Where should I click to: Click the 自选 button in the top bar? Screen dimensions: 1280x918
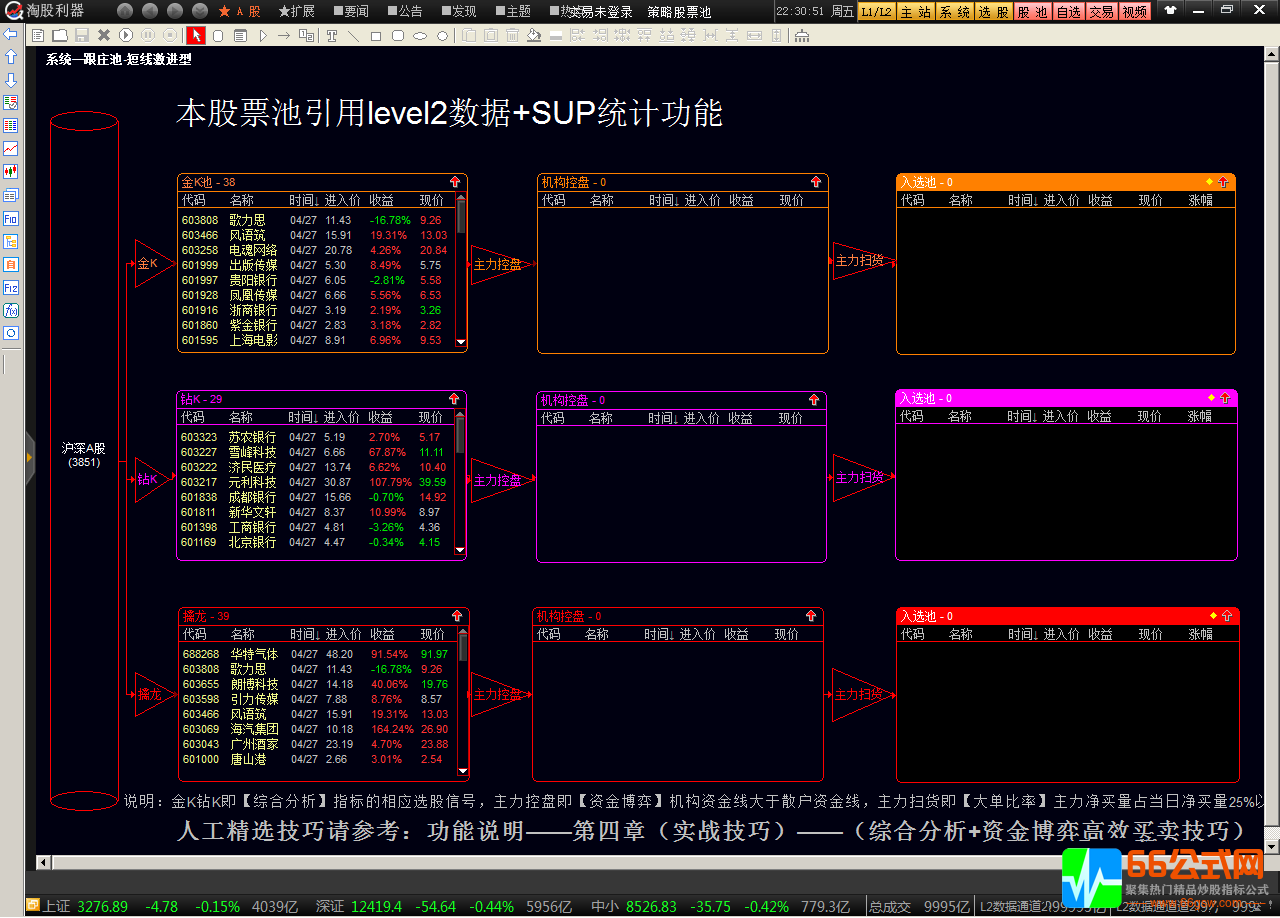1068,11
